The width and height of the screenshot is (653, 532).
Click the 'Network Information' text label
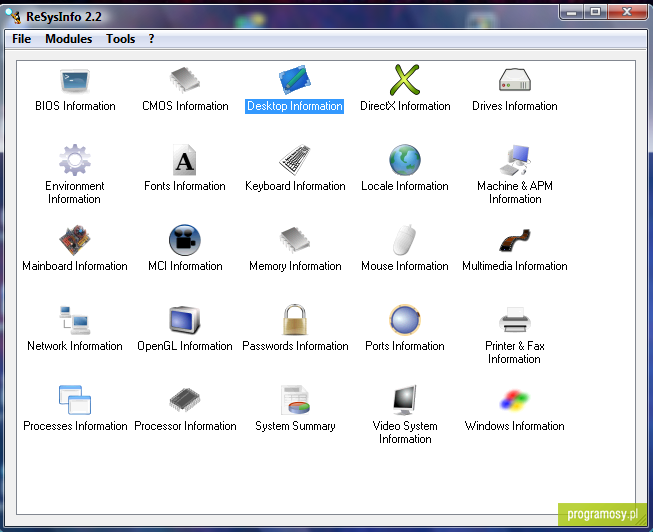[x=75, y=346]
